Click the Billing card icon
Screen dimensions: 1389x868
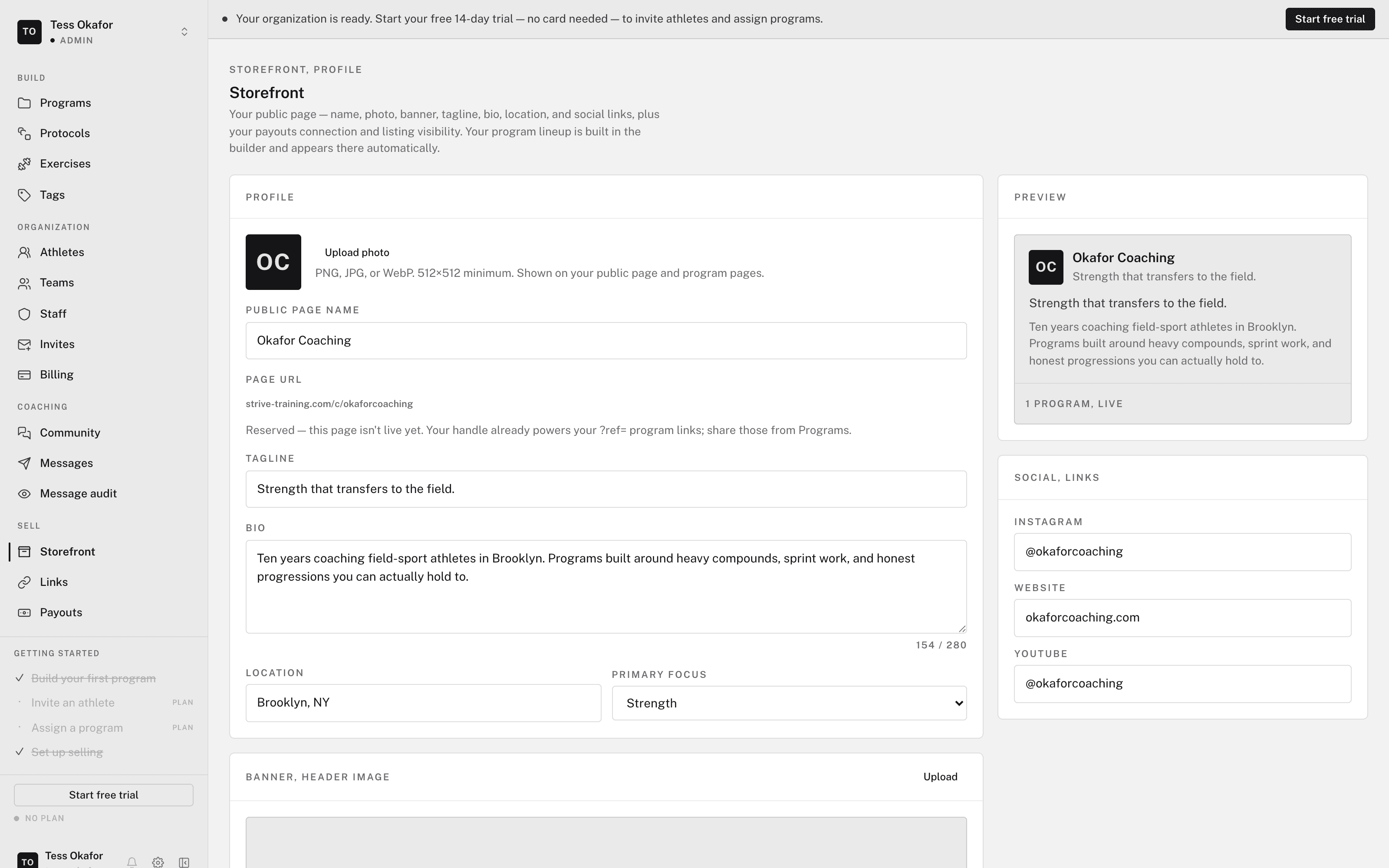(x=24, y=375)
